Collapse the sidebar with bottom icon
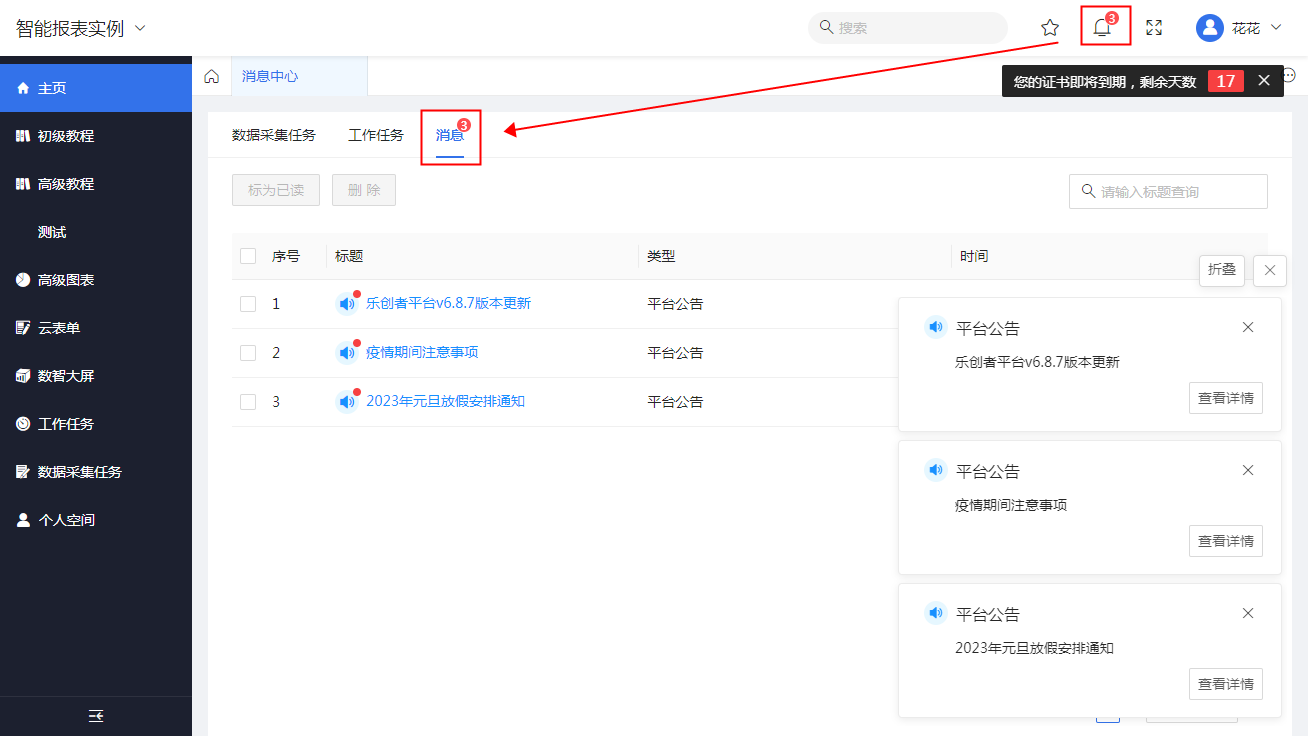This screenshot has width=1308, height=736. coord(96,716)
